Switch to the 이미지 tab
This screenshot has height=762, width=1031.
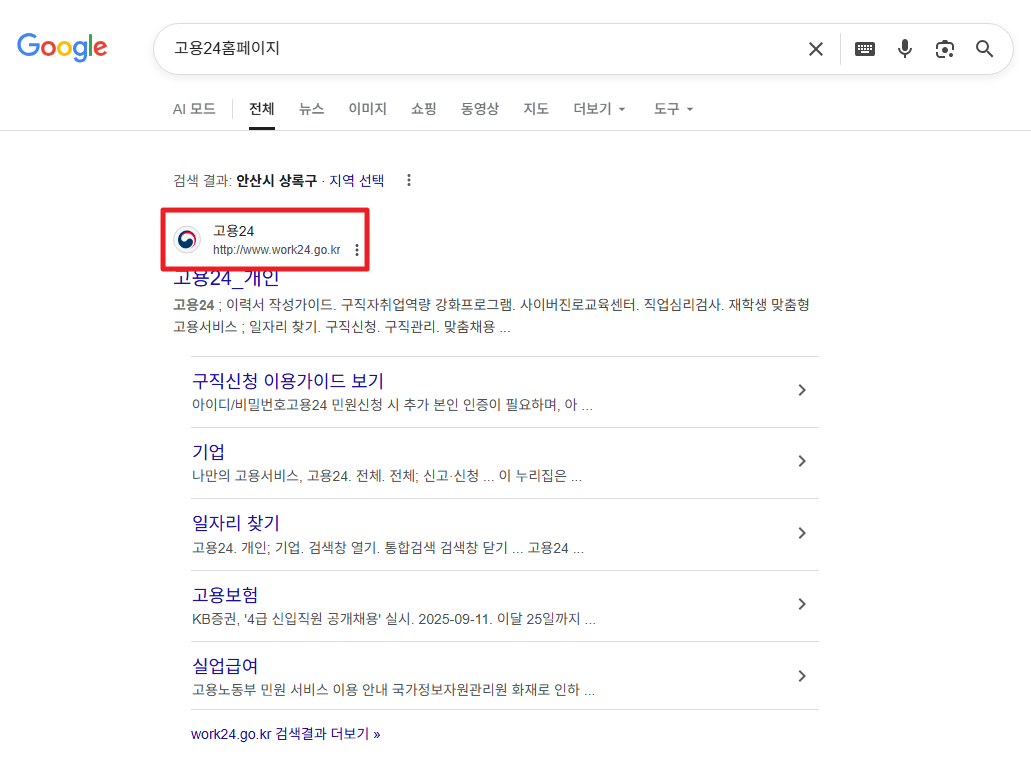pos(367,109)
